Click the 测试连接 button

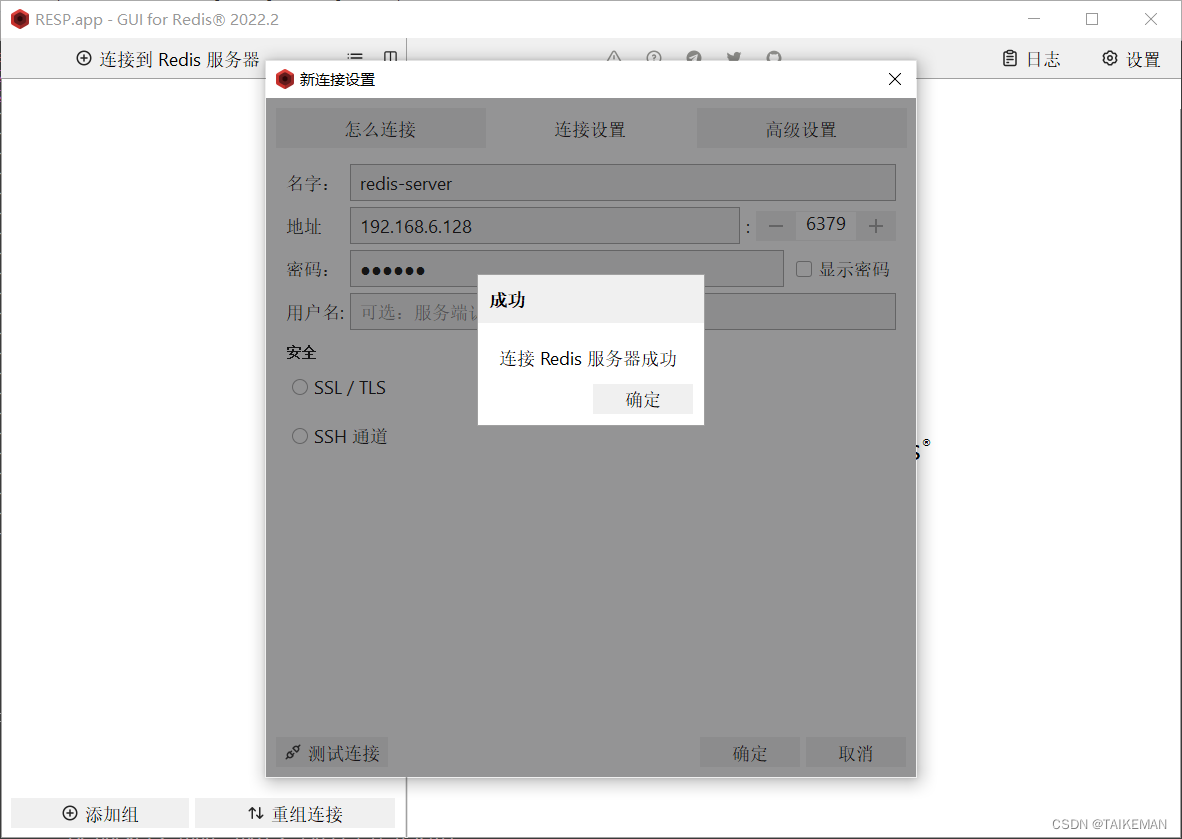pyautogui.click(x=332, y=752)
